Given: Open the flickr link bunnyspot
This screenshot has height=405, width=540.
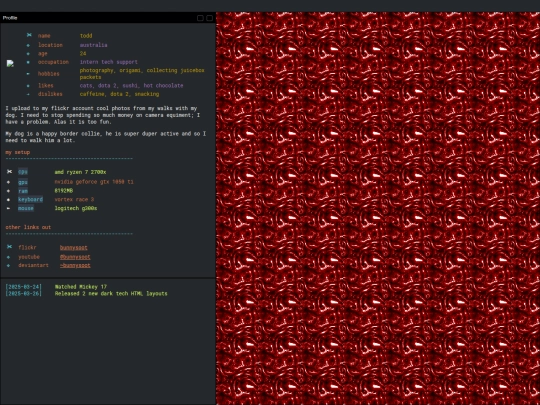Looking at the screenshot, I should click(73, 247).
